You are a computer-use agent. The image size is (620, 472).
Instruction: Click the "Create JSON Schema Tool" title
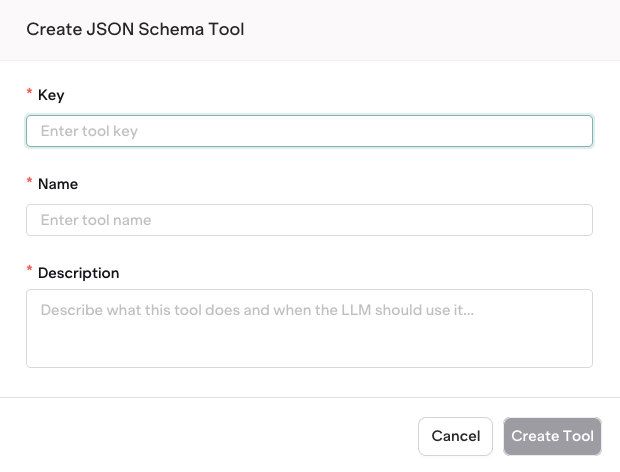[x=135, y=29]
